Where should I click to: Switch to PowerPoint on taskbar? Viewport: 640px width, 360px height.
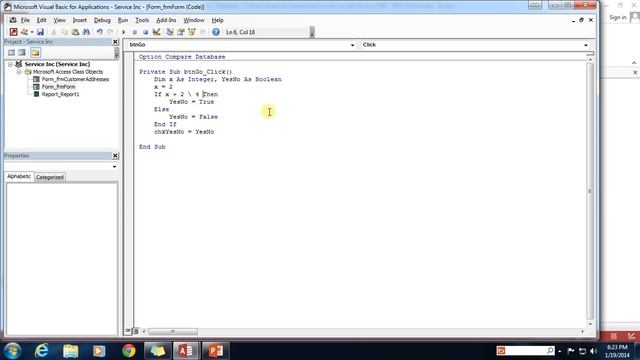[x=216, y=351]
